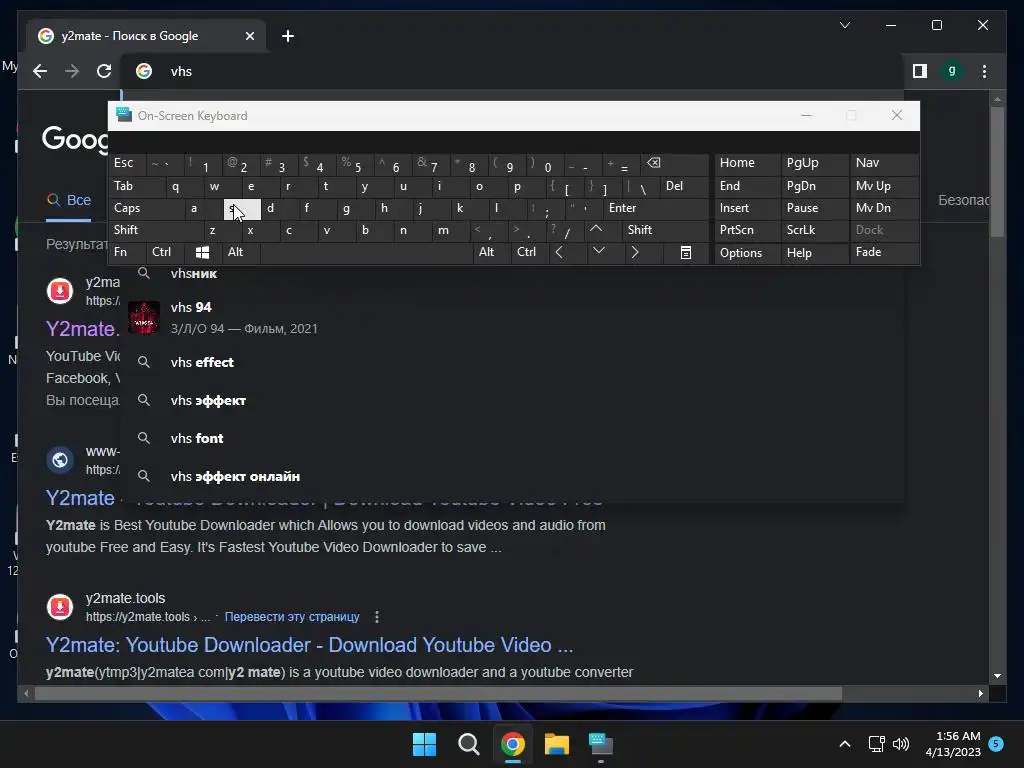Toggle ScrLk key on keyboard
The height and width of the screenshot is (768, 1024).
(x=814, y=230)
